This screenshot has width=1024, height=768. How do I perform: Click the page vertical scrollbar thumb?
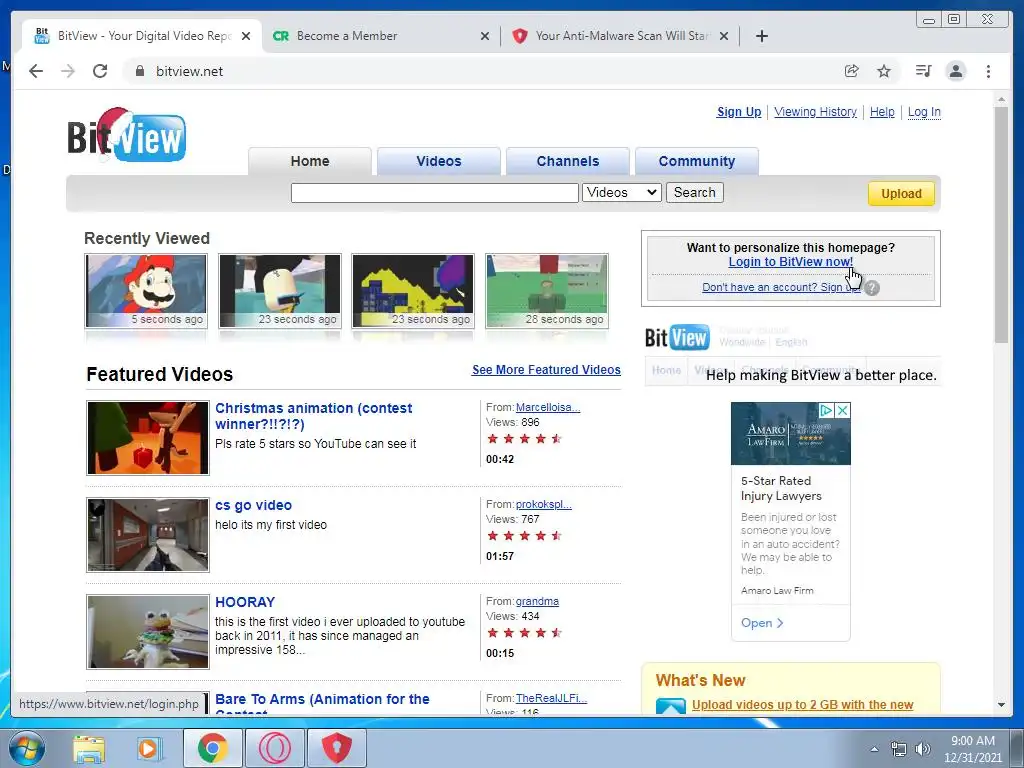1001,224
